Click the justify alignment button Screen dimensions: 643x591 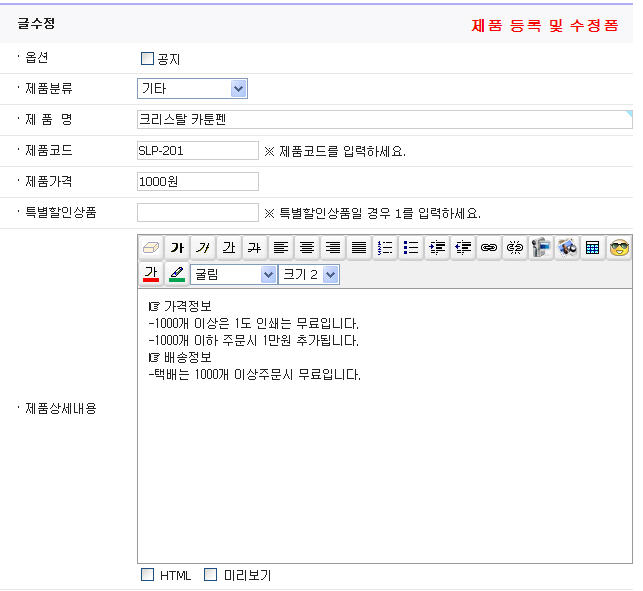pos(359,248)
